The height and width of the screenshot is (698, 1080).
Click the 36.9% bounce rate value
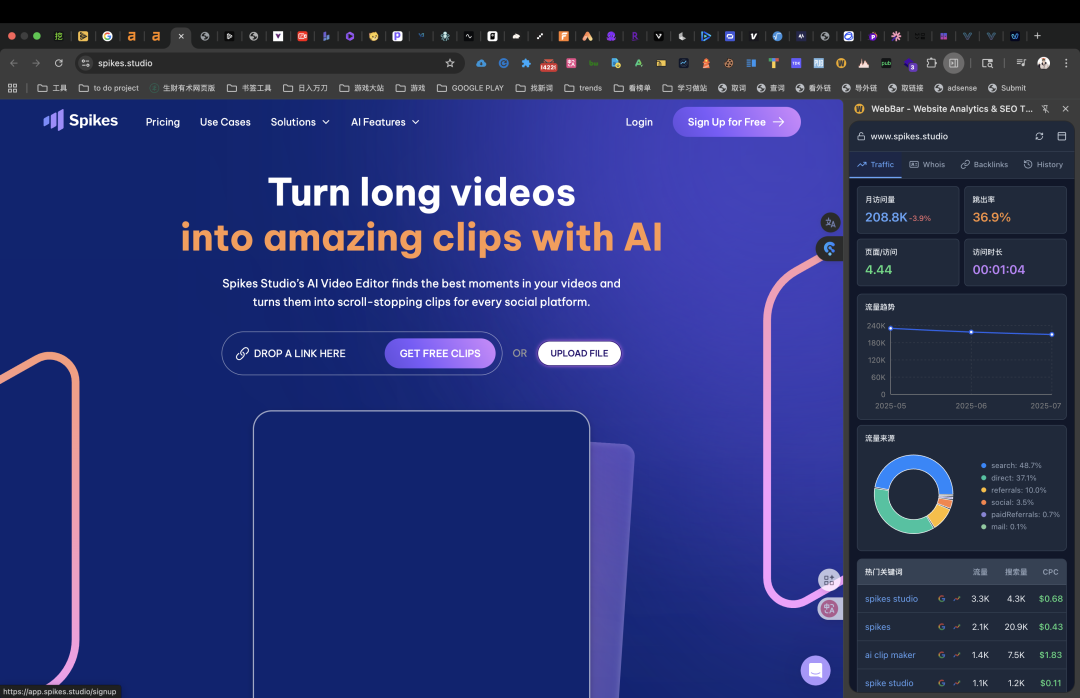click(x=991, y=217)
